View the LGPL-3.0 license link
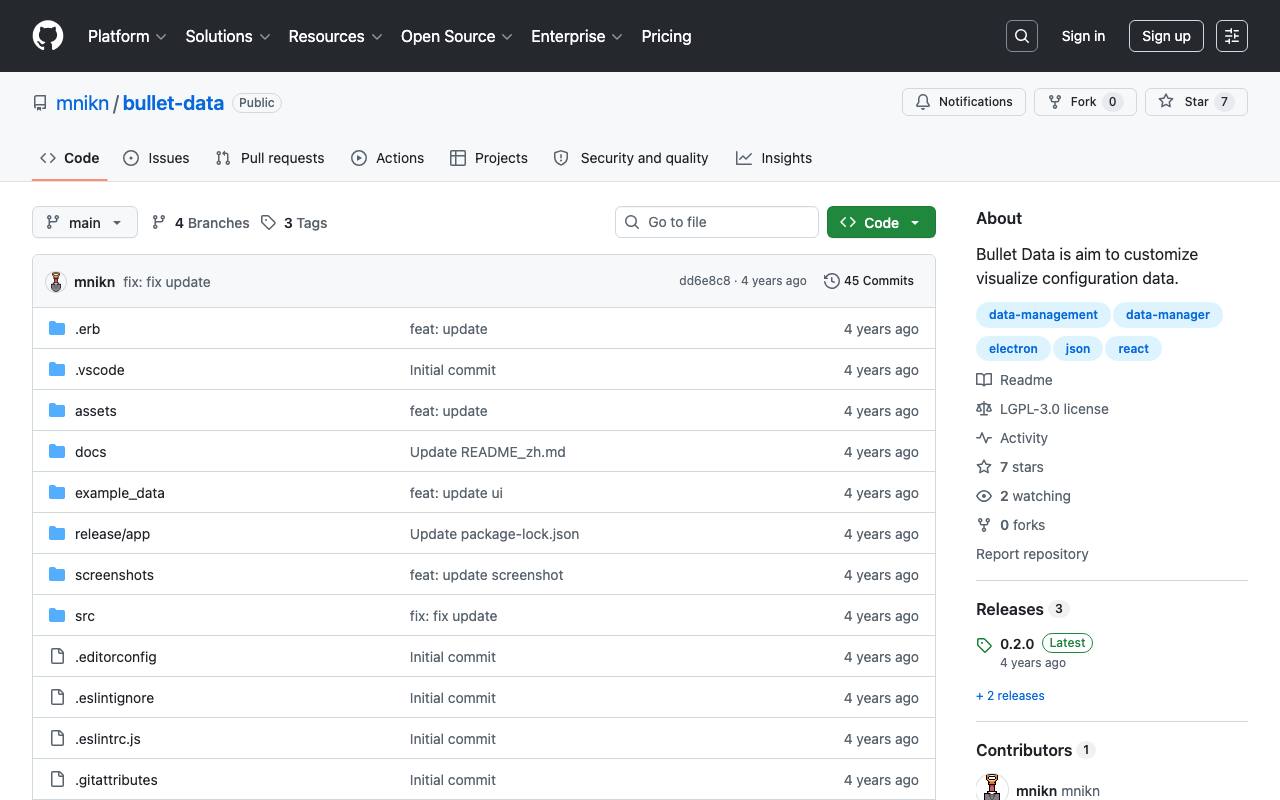This screenshot has width=1280, height=800. pos(1043,409)
